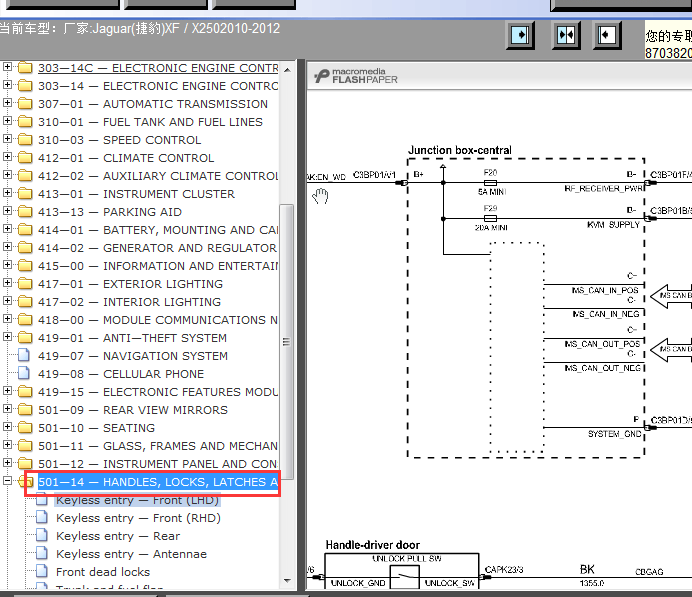This screenshot has width=692, height=597.
Task: Open Keyless entry — Antennae diagram
Action: [x=131, y=554]
